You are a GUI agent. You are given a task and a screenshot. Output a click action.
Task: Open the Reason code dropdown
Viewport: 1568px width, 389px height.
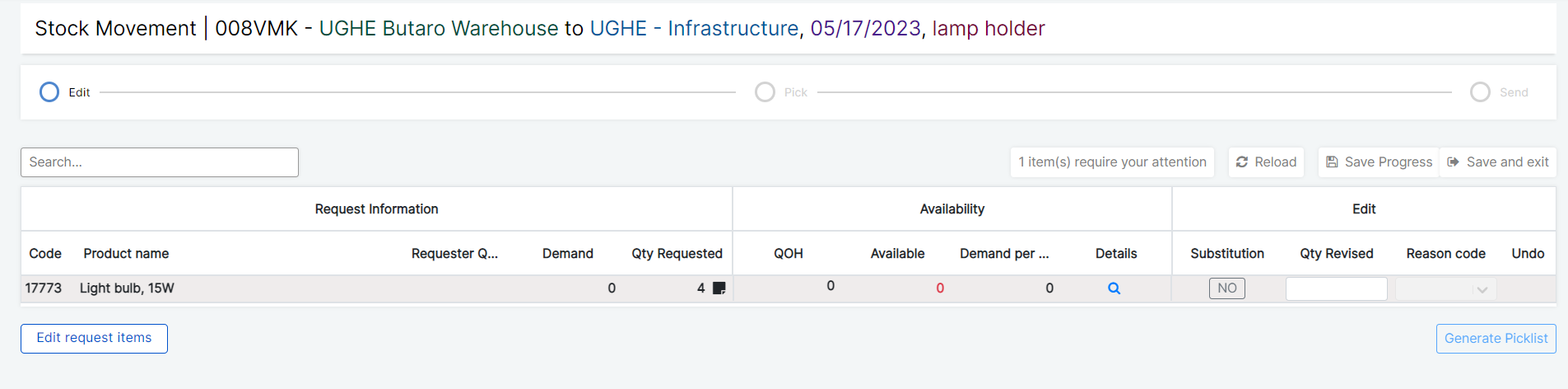pyautogui.click(x=1445, y=289)
